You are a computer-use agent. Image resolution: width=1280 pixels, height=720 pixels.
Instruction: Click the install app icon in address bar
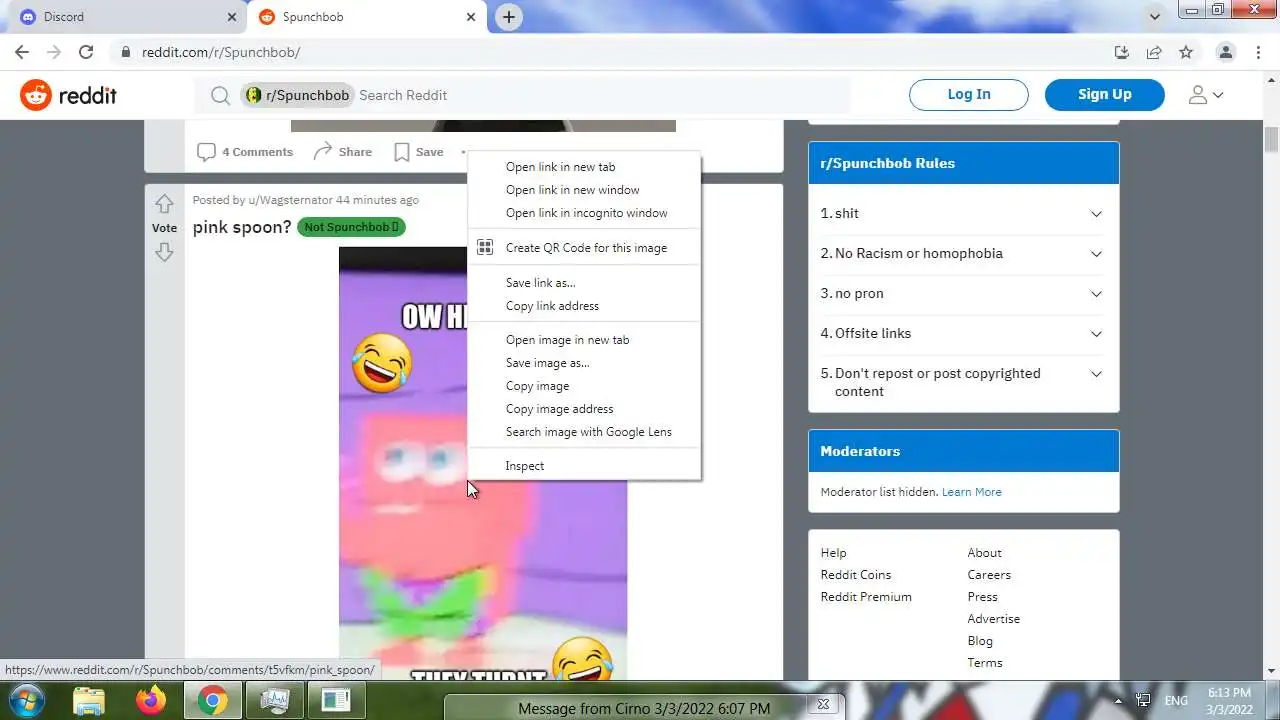[x=1122, y=52]
